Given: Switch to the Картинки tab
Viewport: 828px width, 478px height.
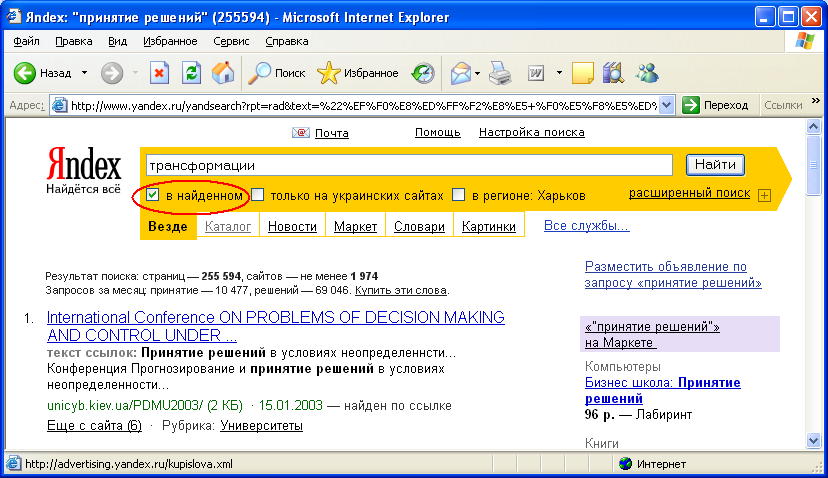Looking at the screenshot, I should click(489, 227).
